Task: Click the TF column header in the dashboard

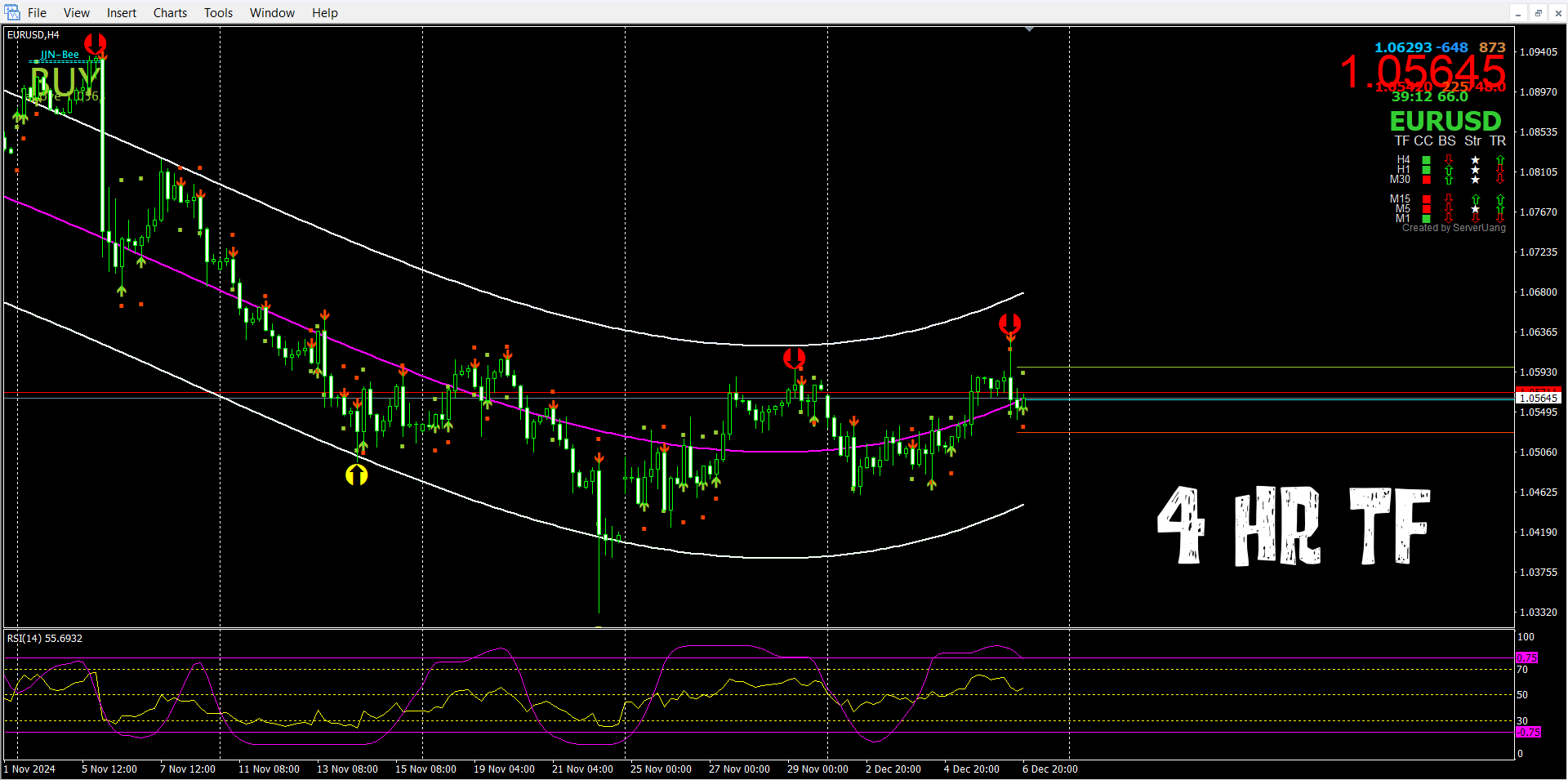Action: point(1402,140)
